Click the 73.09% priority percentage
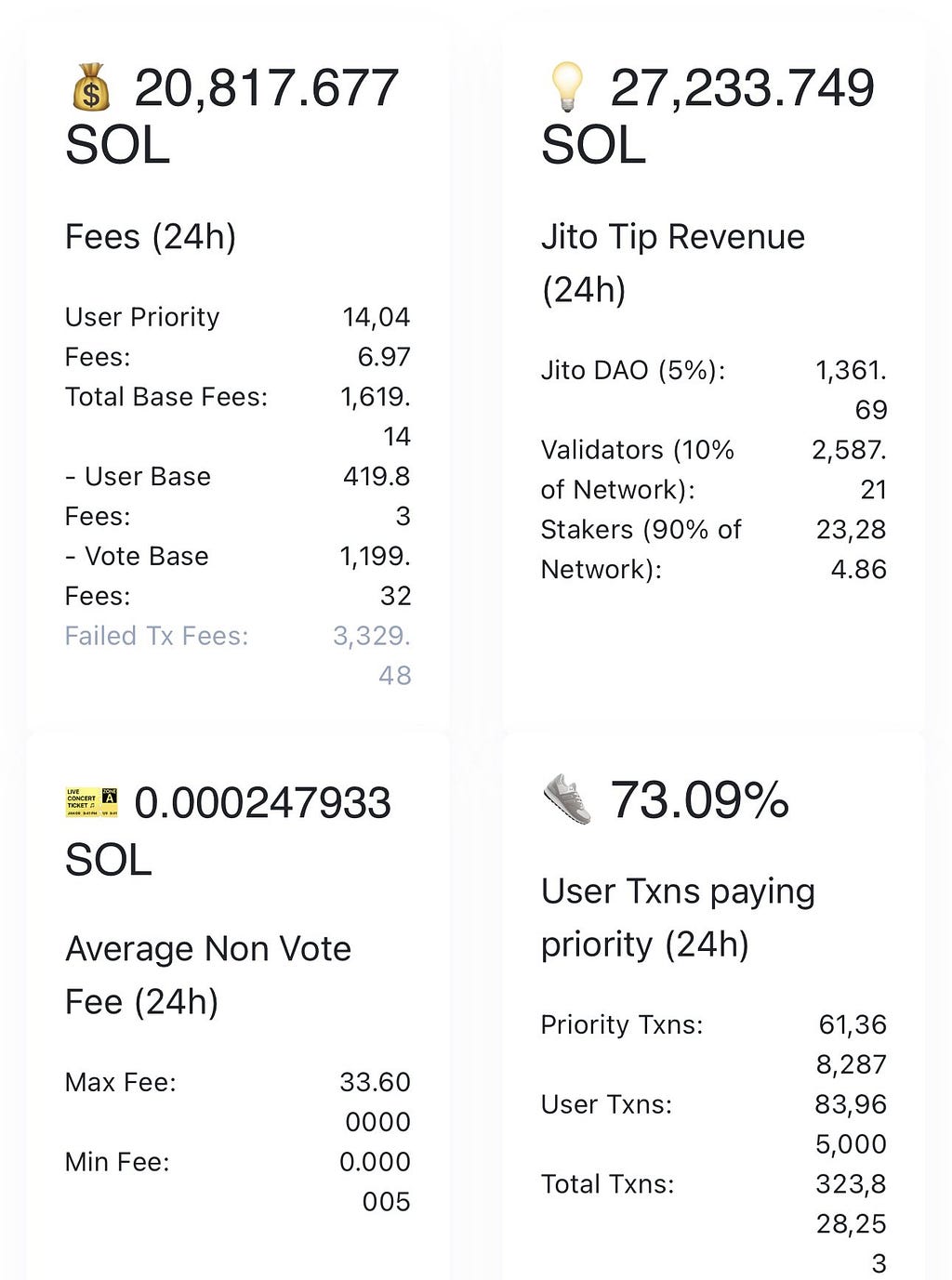Image resolution: width=952 pixels, height=1280 pixels. [699, 800]
